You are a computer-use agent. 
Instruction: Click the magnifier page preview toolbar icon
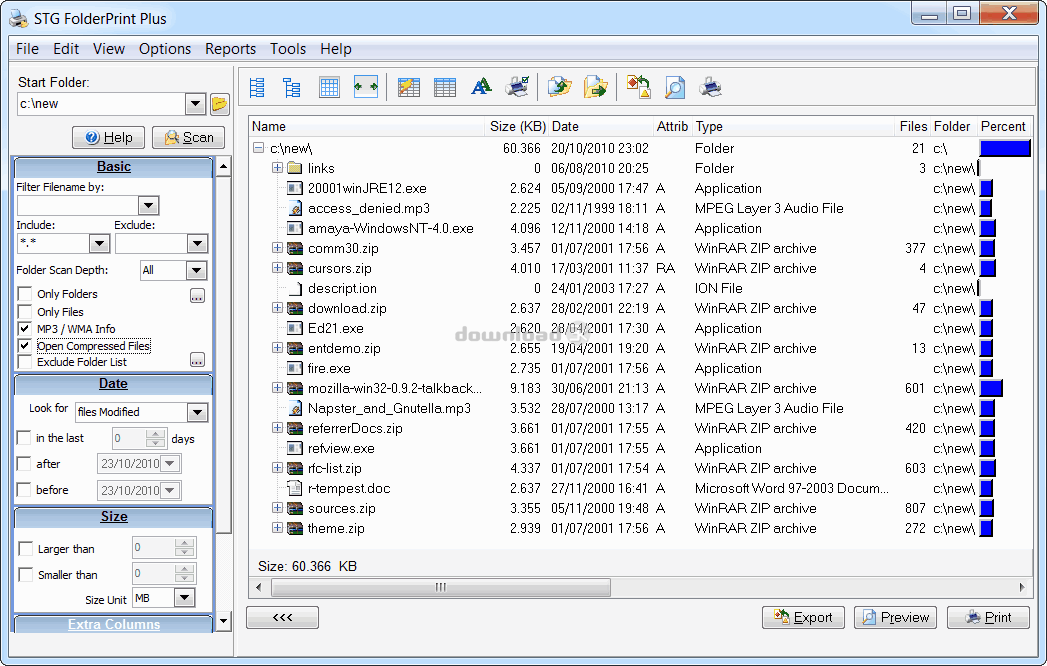pyautogui.click(x=675, y=88)
